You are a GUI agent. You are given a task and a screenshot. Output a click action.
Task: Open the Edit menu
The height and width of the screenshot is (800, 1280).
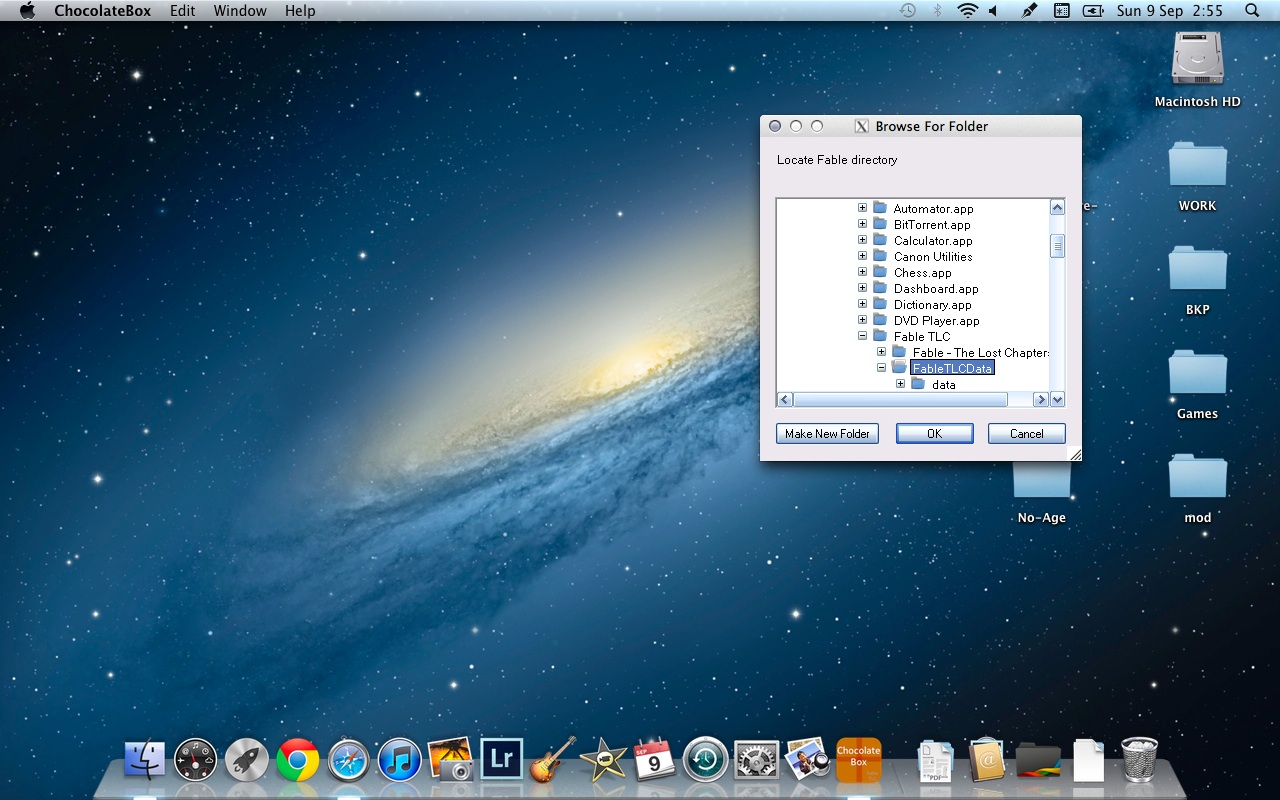click(182, 11)
